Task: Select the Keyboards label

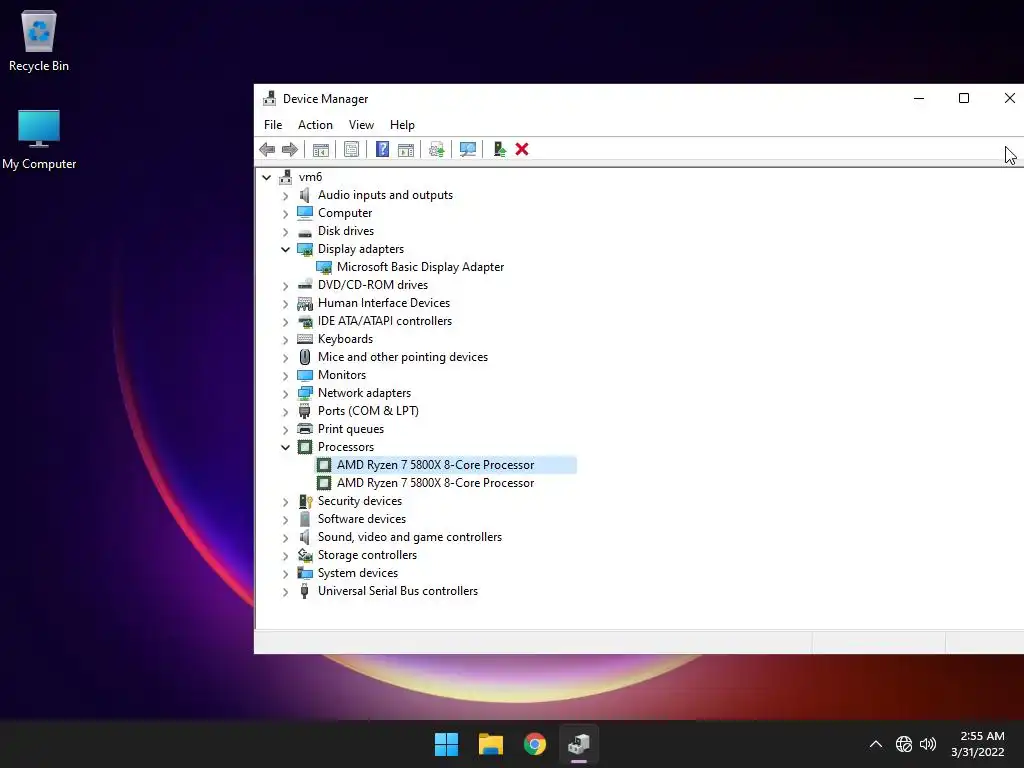Action: [345, 339]
